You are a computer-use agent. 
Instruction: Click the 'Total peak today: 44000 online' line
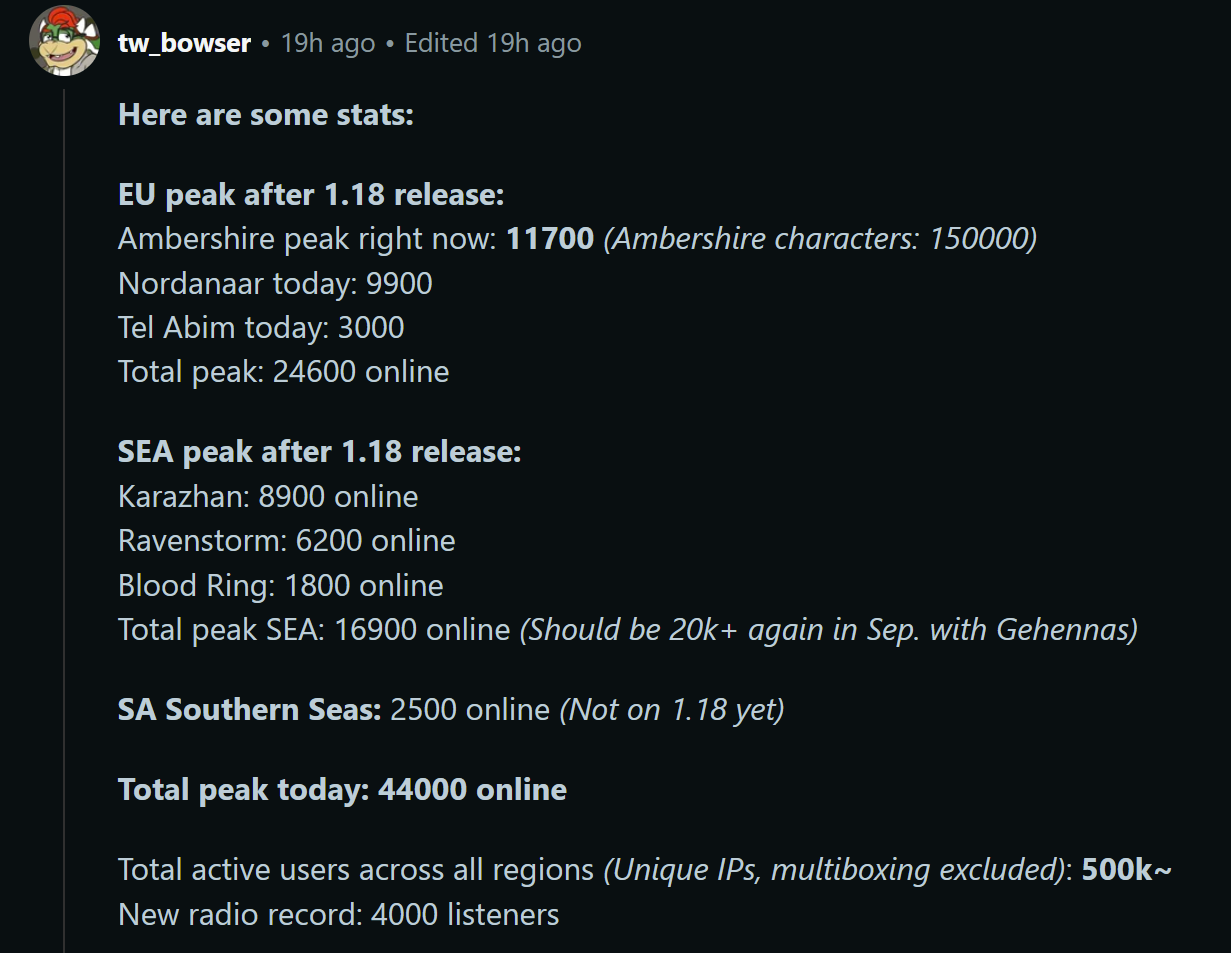click(x=342, y=789)
